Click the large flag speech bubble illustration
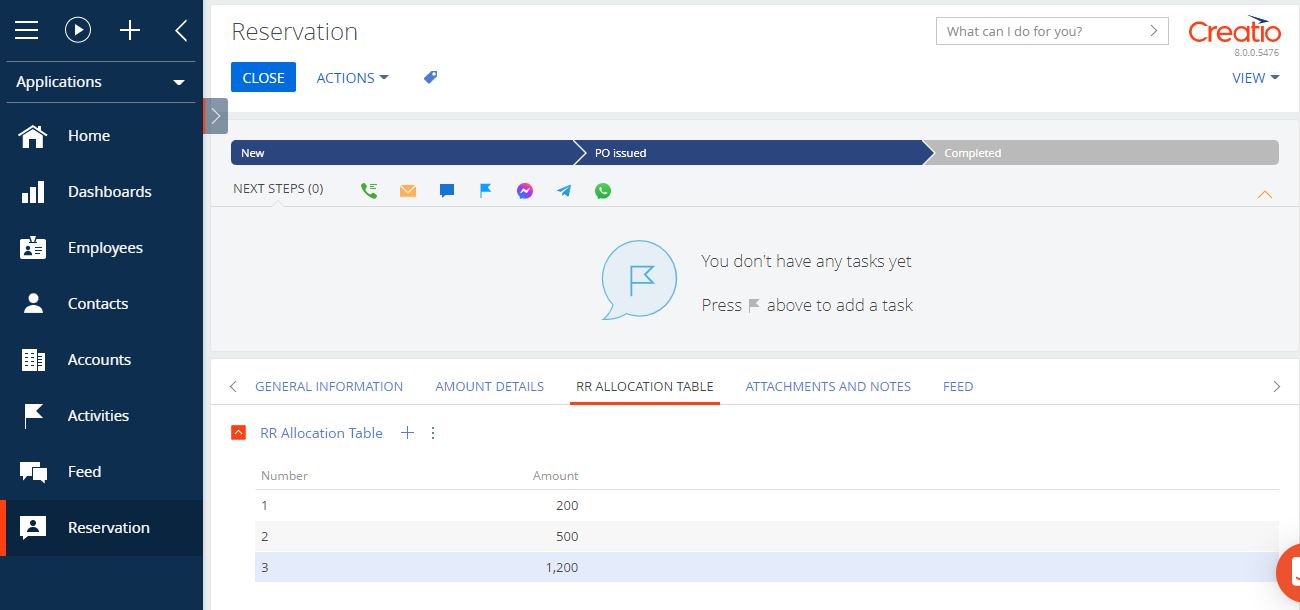This screenshot has height=610, width=1300. (x=639, y=280)
